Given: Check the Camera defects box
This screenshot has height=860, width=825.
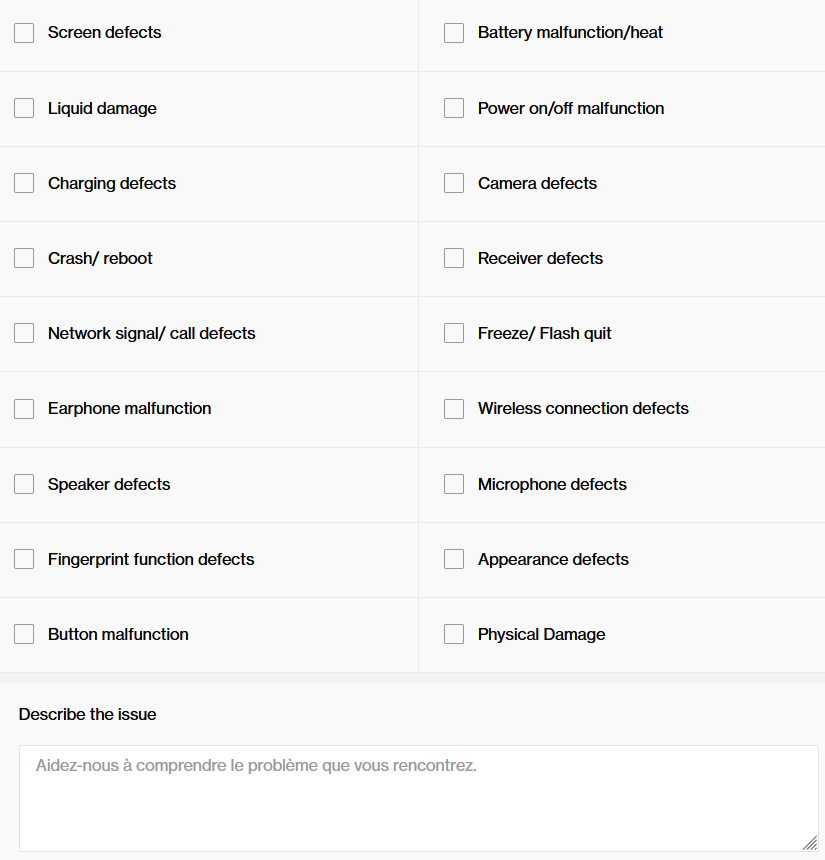Looking at the screenshot, I should pos(454,183).
